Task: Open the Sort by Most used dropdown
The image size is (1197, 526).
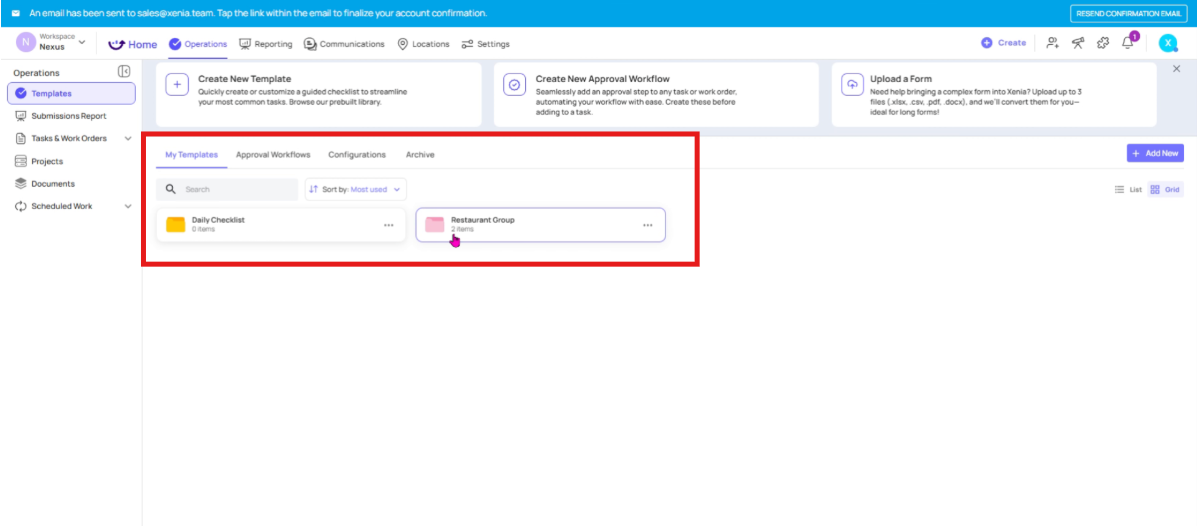Action: pyautogui.click(x=355, y=189)
